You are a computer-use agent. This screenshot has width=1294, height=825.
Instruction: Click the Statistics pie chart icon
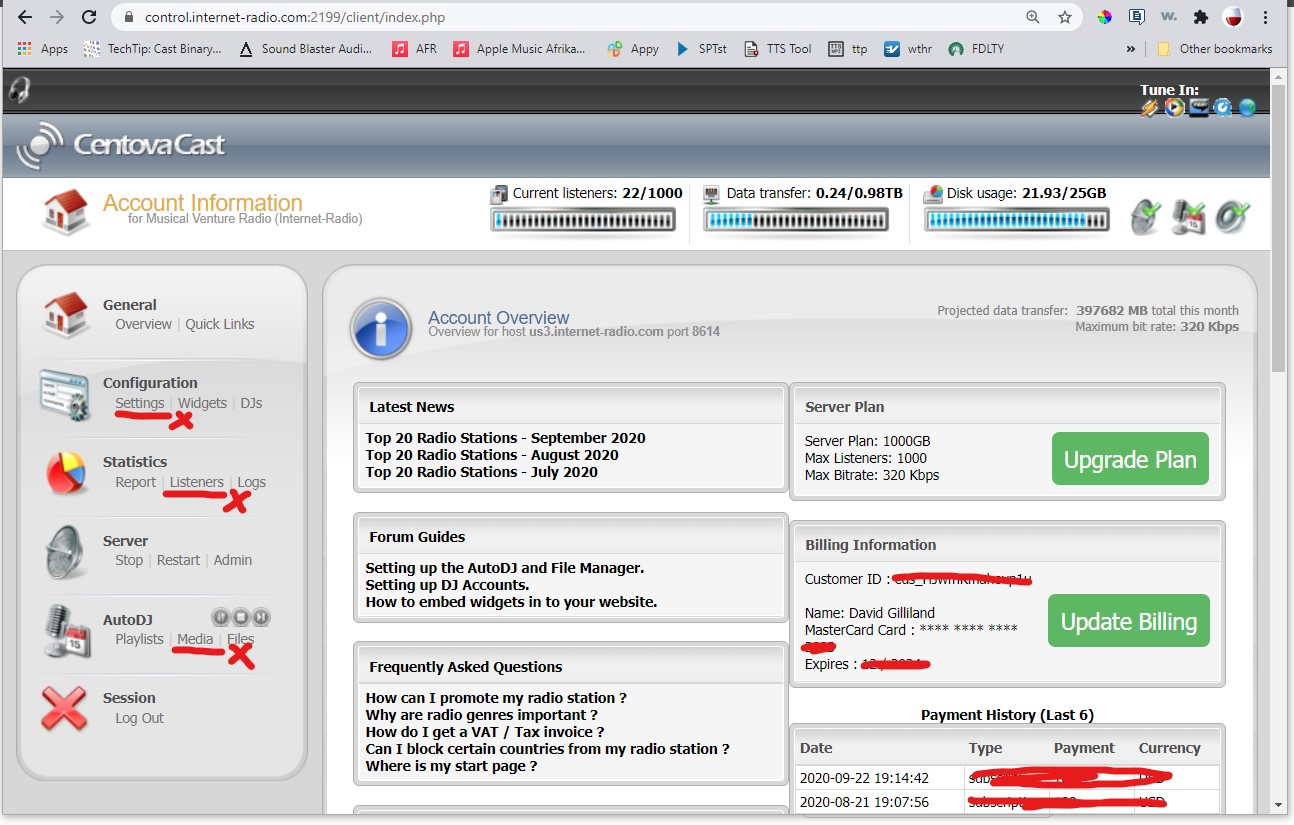[66, 472]
